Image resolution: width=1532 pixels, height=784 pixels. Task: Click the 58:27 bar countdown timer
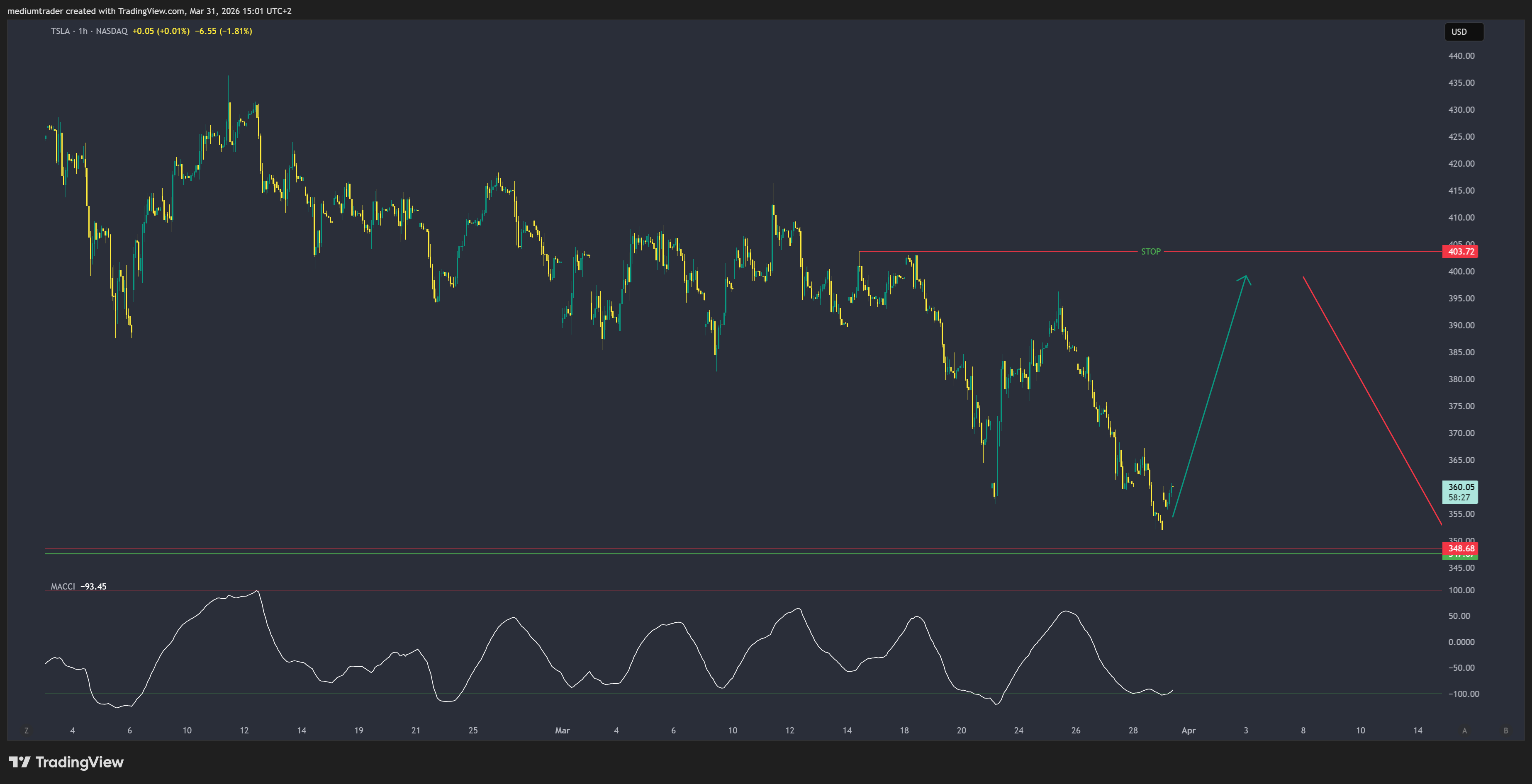[x=1459, y=498]
